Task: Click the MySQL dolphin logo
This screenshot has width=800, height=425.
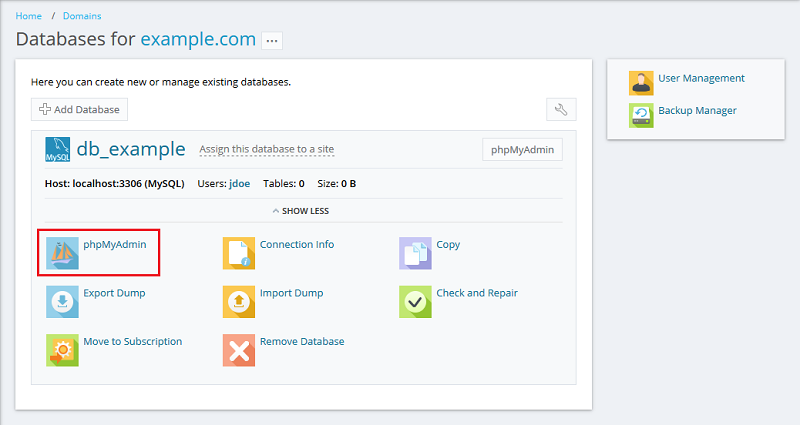Action: coord(58,149)
